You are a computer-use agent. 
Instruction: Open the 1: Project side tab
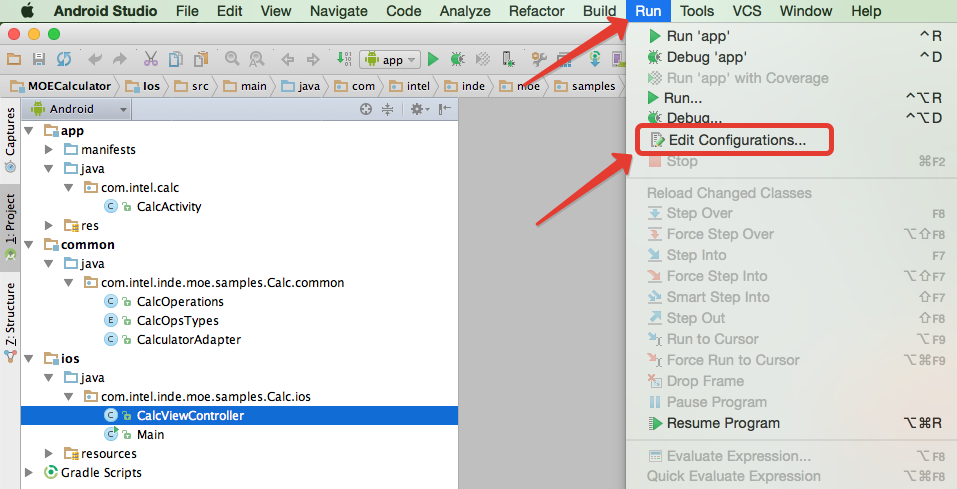coord(10,227)
